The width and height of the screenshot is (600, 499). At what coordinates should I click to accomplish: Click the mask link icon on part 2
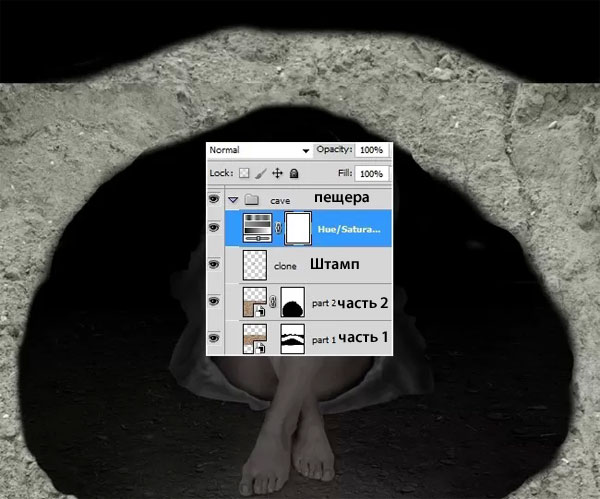[274, 302]
